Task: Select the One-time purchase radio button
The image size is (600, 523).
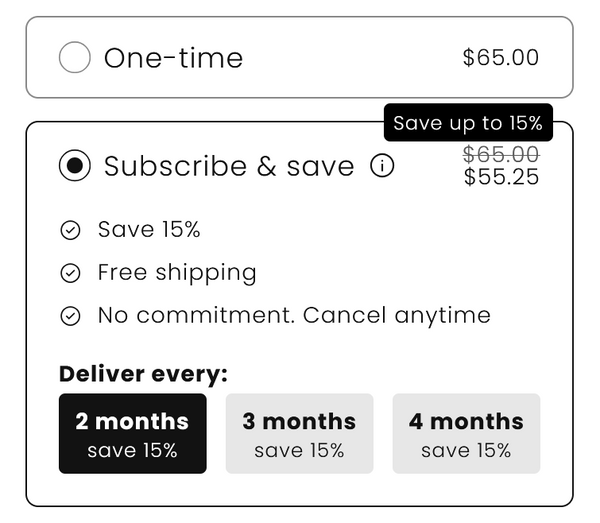Action: point(75,57)
